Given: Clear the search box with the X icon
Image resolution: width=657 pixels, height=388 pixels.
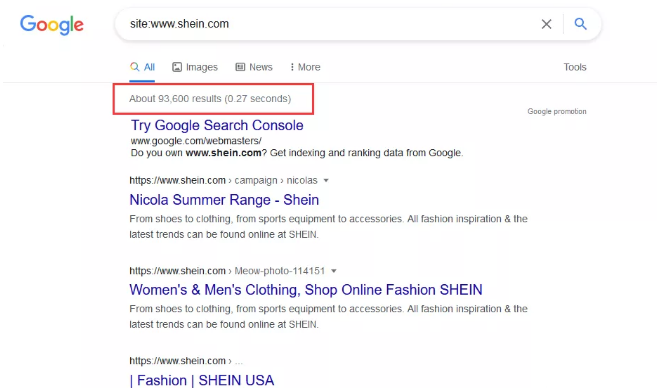Looking at the screenshot, I should tap(546, 24).
